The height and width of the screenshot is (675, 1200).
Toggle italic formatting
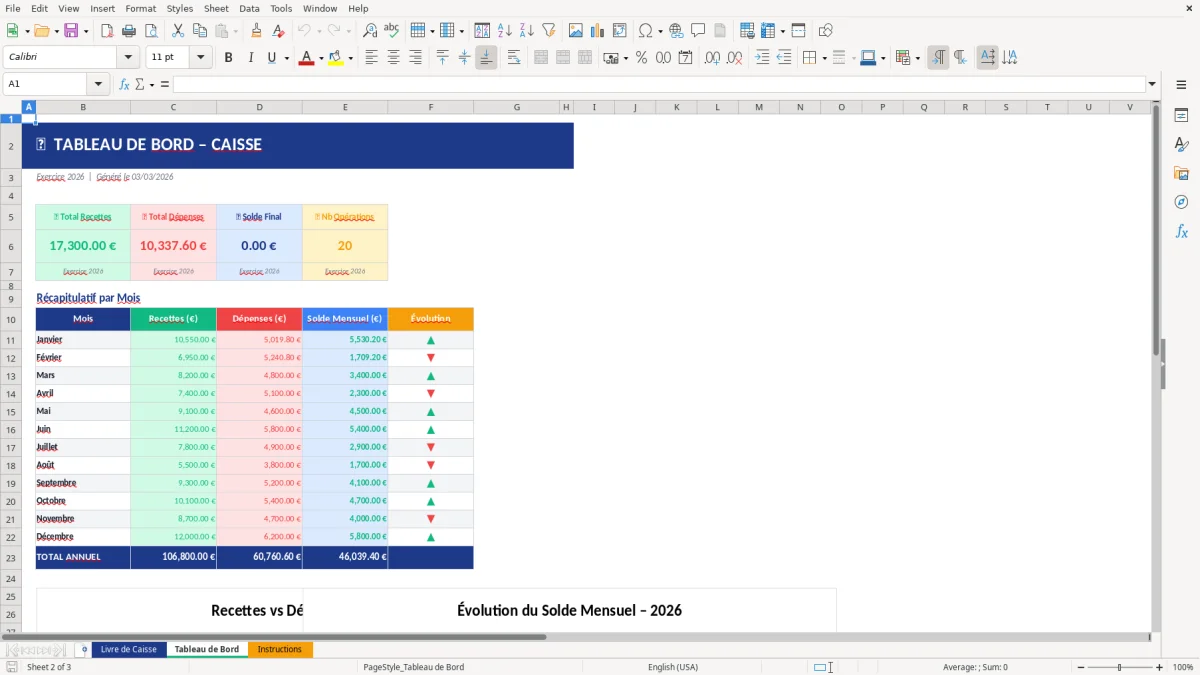[250, 57]
